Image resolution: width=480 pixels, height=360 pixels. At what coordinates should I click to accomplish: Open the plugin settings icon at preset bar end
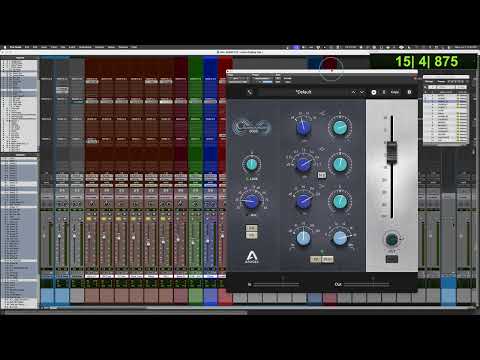(409, 92)
